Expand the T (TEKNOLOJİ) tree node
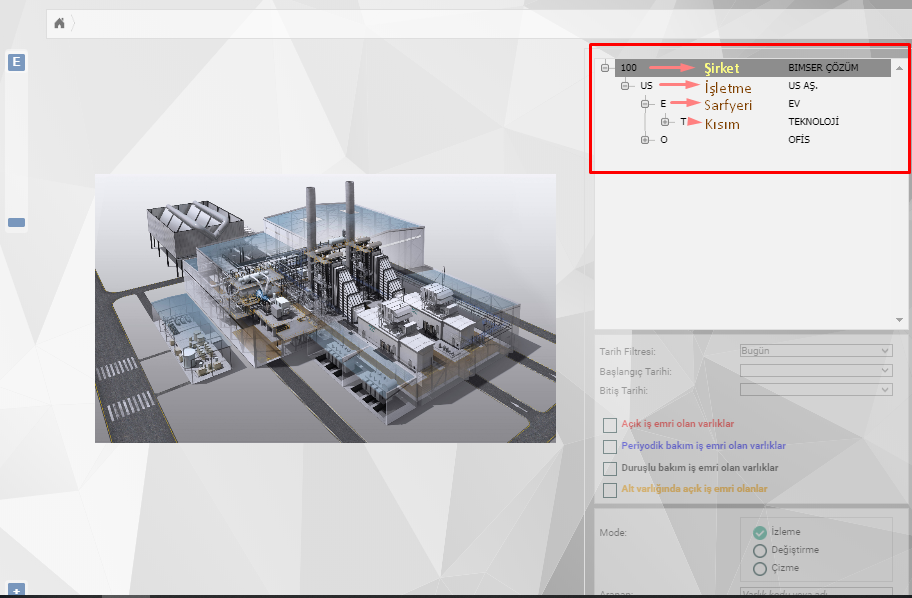This screenshot has height=598, width=912. tap(665, 122)
